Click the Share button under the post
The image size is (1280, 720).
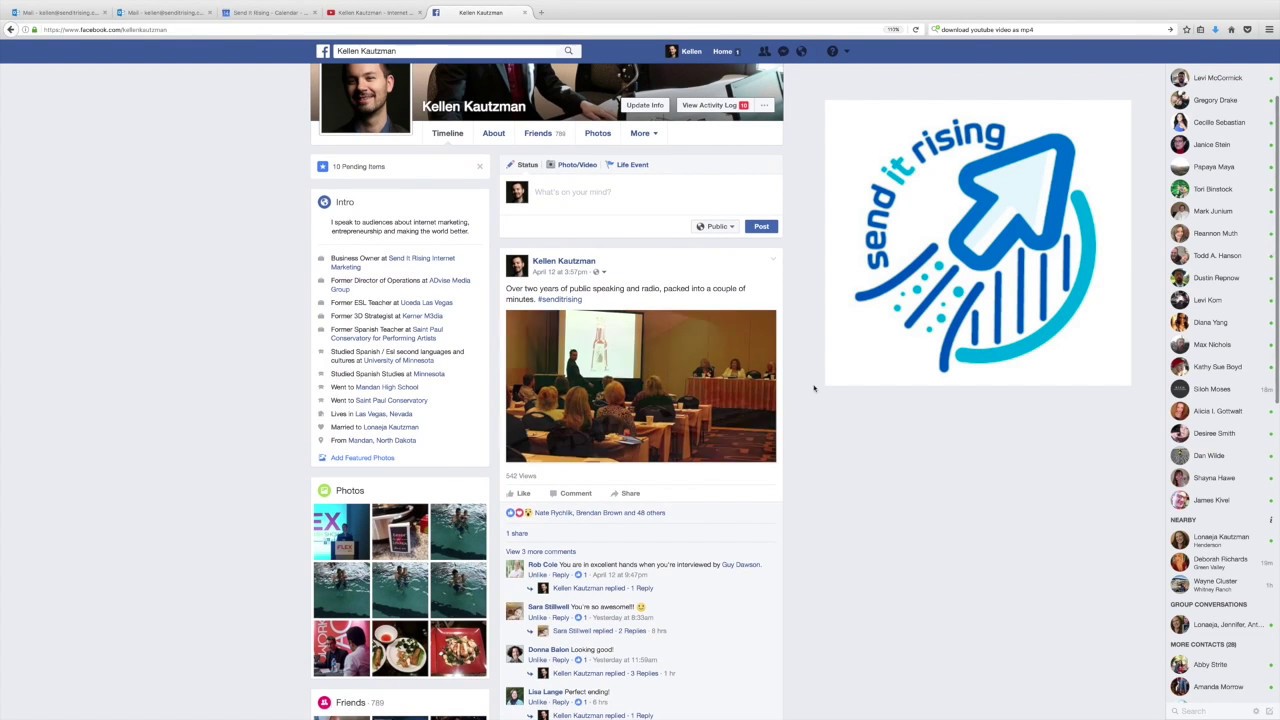(x=625, y=494)
